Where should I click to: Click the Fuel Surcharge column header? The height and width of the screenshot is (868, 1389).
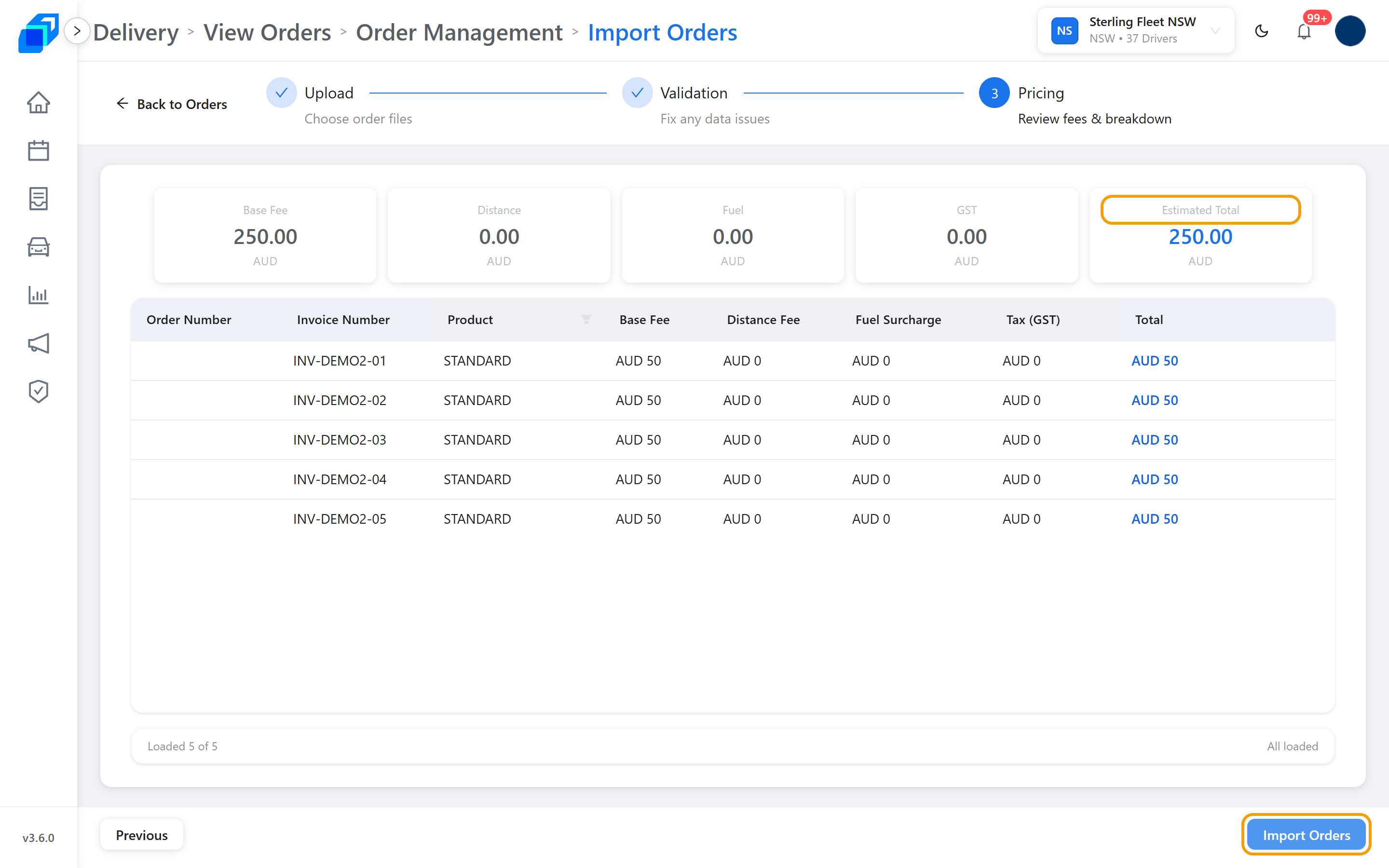coord(898,320)
